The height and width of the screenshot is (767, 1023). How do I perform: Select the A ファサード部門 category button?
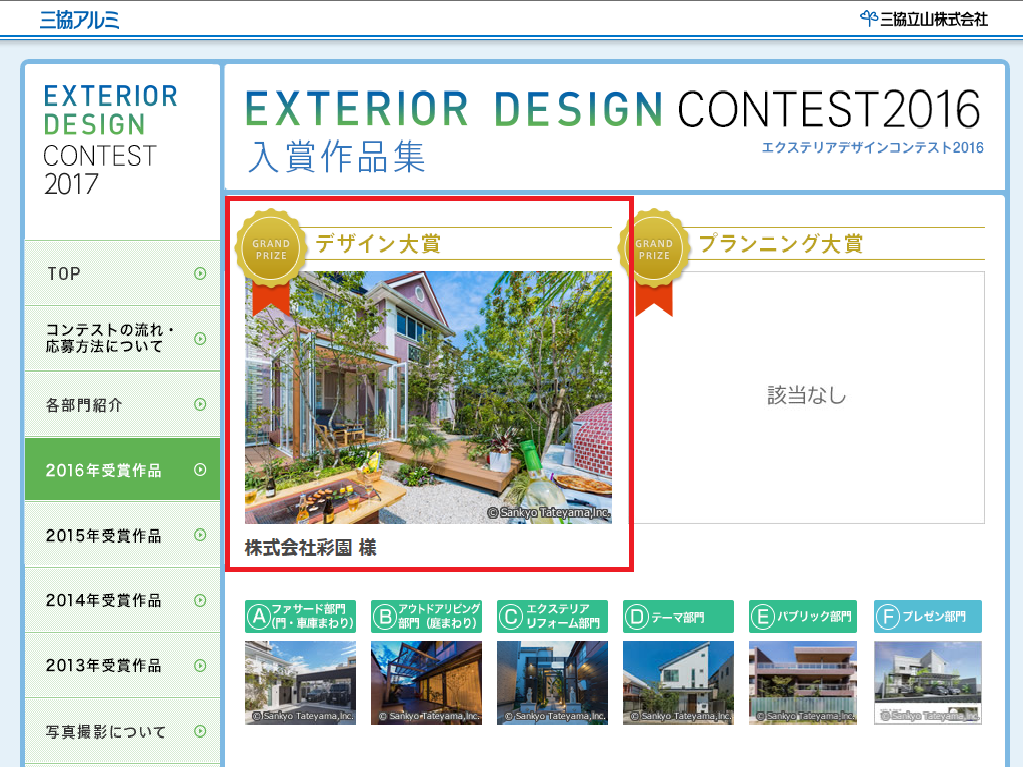[x=300, y=617]
